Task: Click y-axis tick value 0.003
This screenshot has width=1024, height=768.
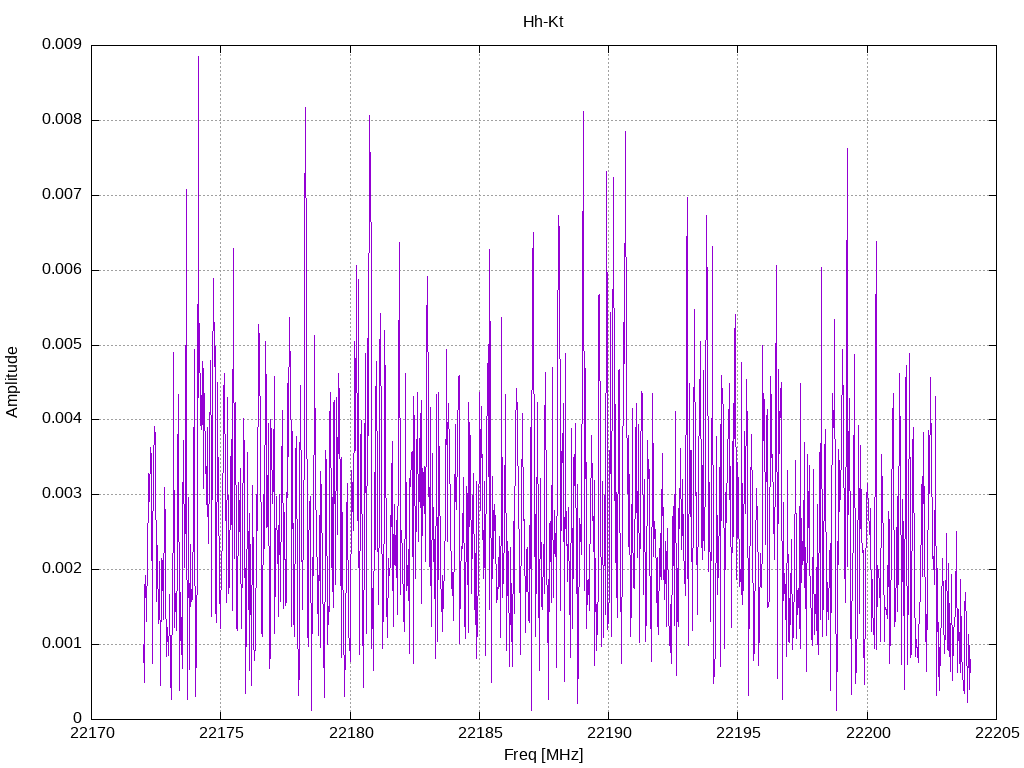Action: pyautogui.click(x=61, y=494)
